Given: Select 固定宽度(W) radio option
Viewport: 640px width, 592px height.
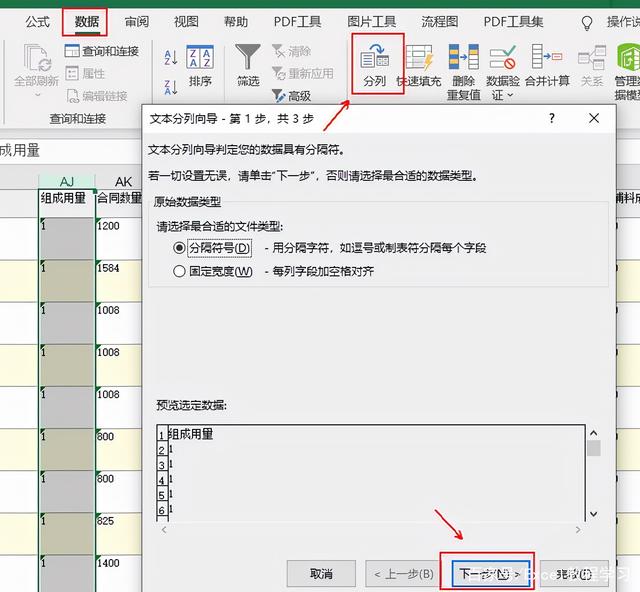Looking at the screenshot, I should coord(179,271).
